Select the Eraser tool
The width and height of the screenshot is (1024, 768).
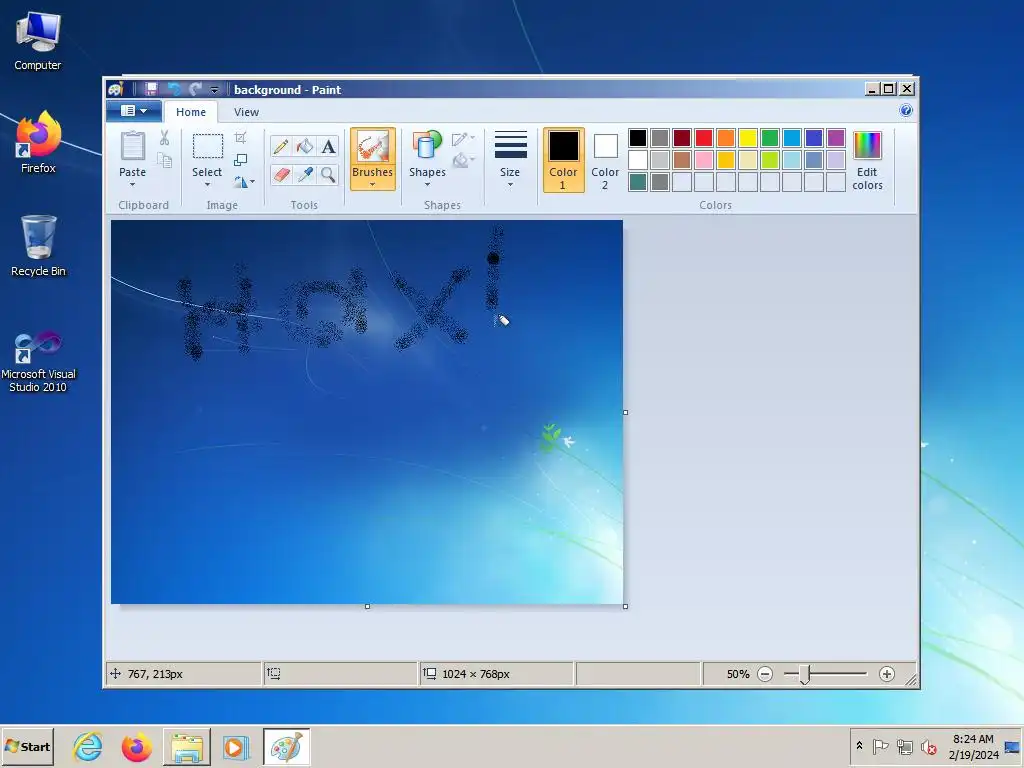[x=281, y=174]
